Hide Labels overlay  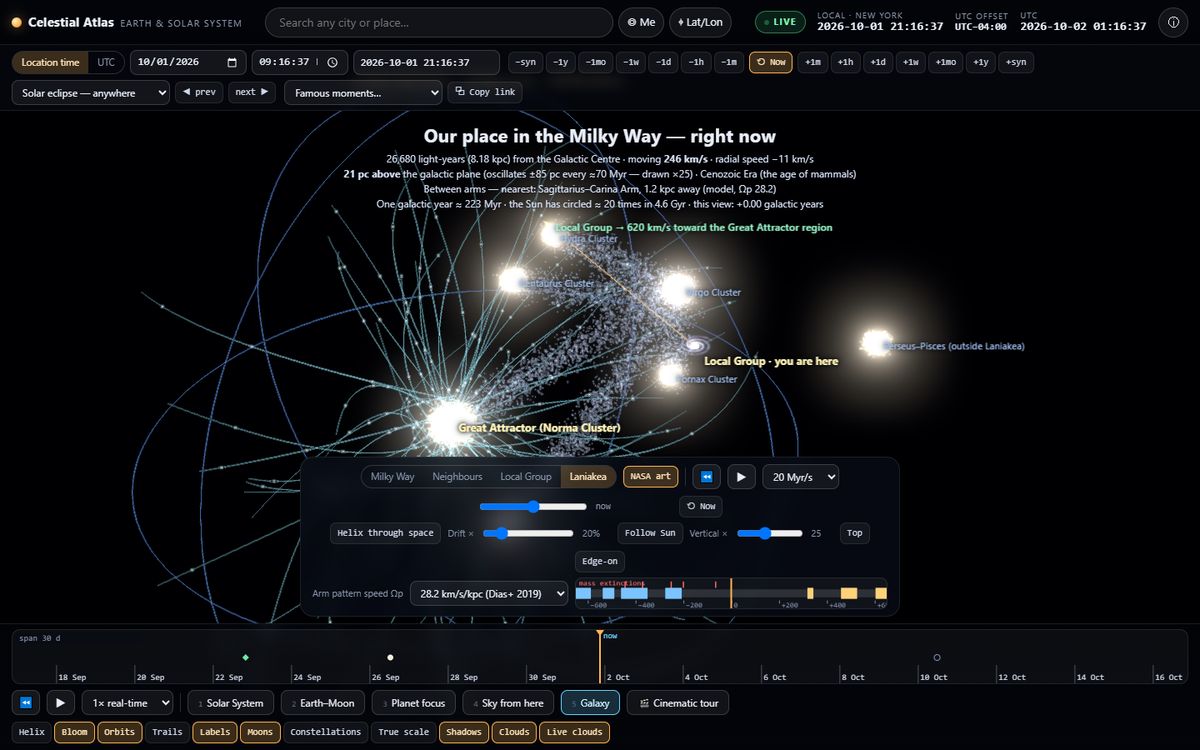click(215, 732)
